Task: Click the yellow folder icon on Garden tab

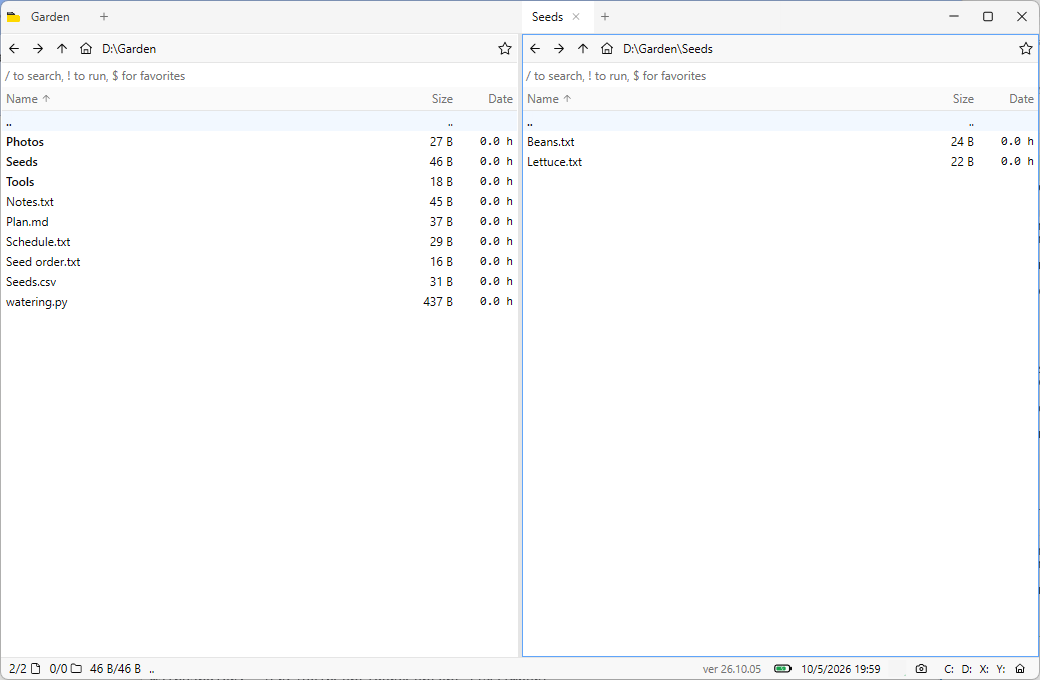Action: [13, 17]
